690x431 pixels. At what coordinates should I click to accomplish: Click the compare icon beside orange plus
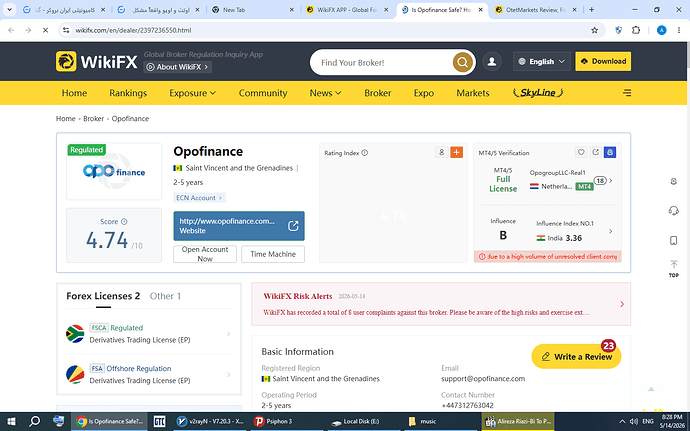(441, 152)
